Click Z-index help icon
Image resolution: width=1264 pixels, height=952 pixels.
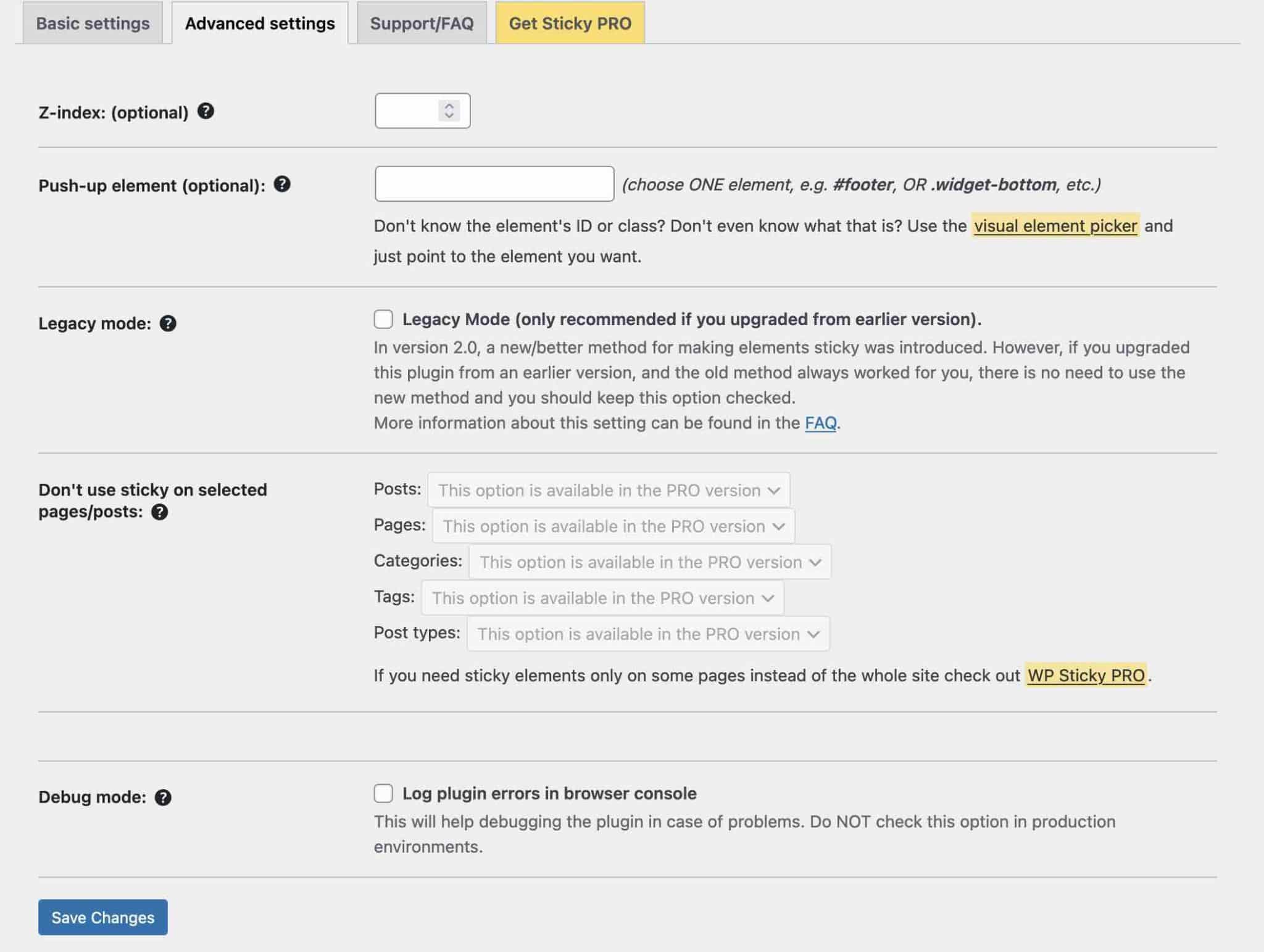[x=205, y=110]
